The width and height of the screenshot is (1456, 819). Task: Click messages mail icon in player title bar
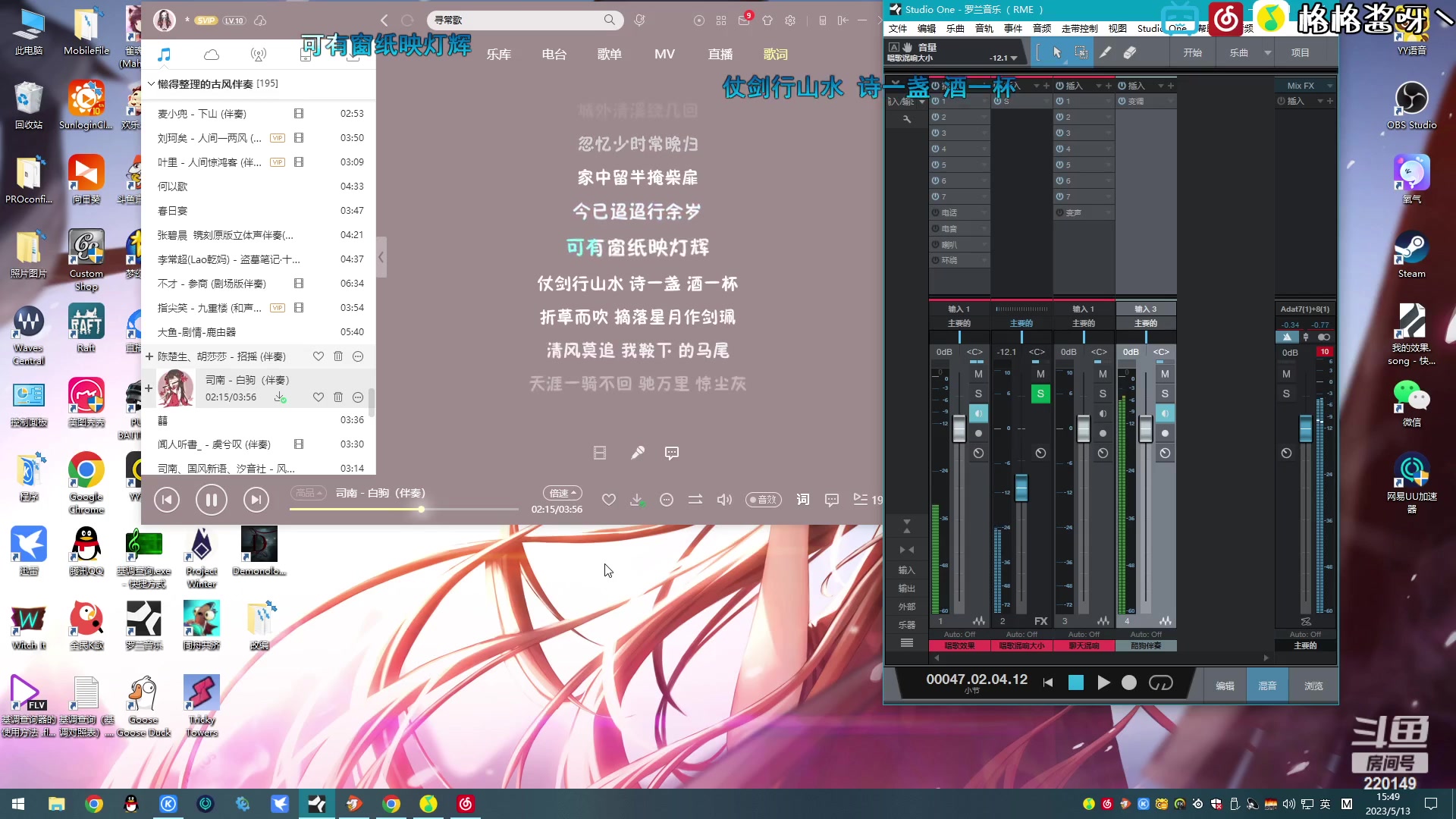point(744,20)
